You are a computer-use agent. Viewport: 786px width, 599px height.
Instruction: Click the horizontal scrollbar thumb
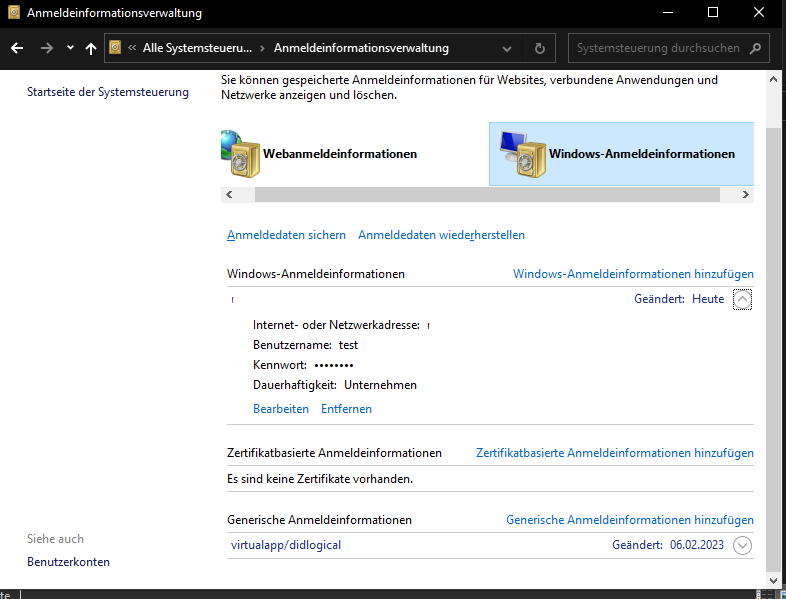(x=487, y=194)
